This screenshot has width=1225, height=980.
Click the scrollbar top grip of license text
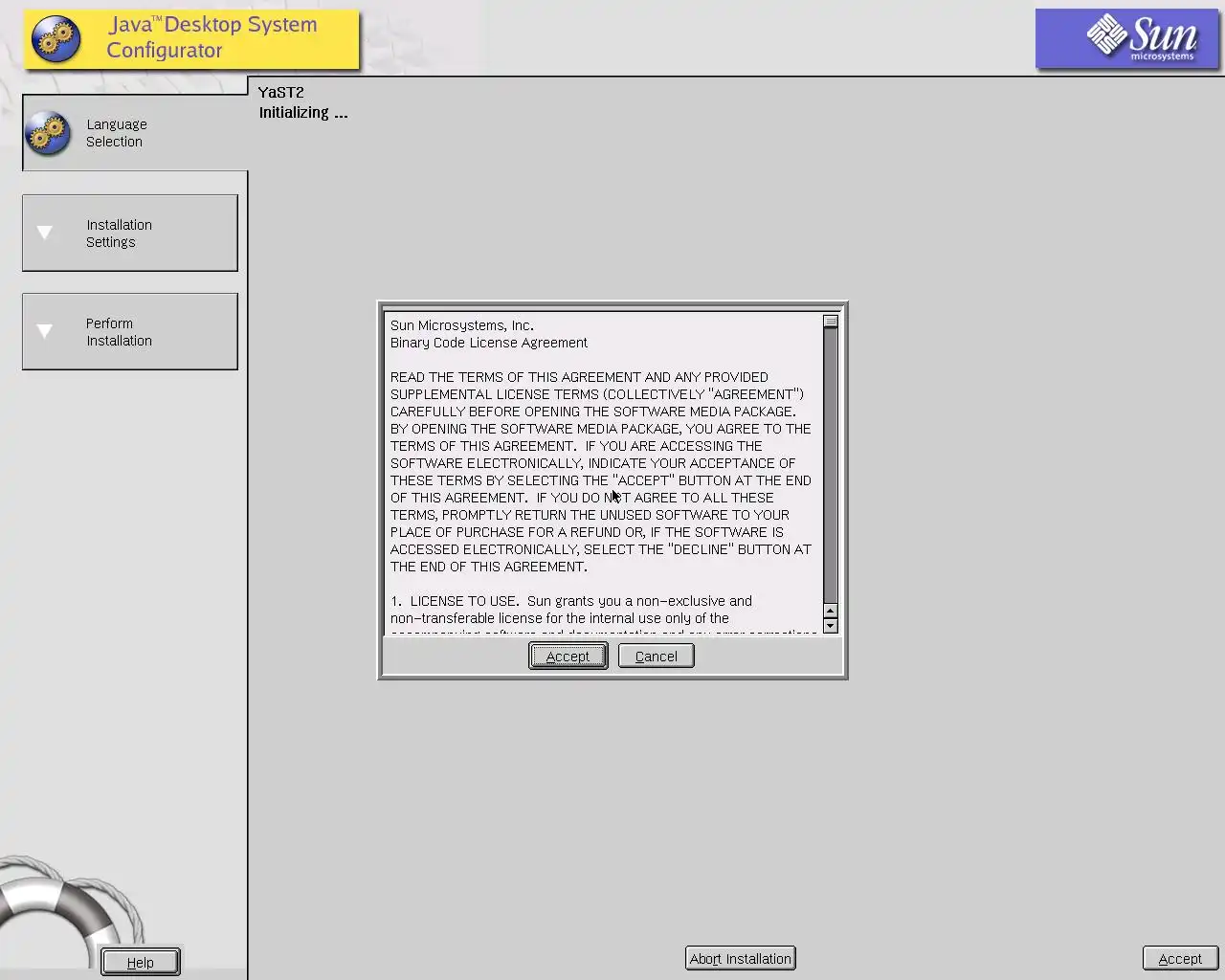831,322
